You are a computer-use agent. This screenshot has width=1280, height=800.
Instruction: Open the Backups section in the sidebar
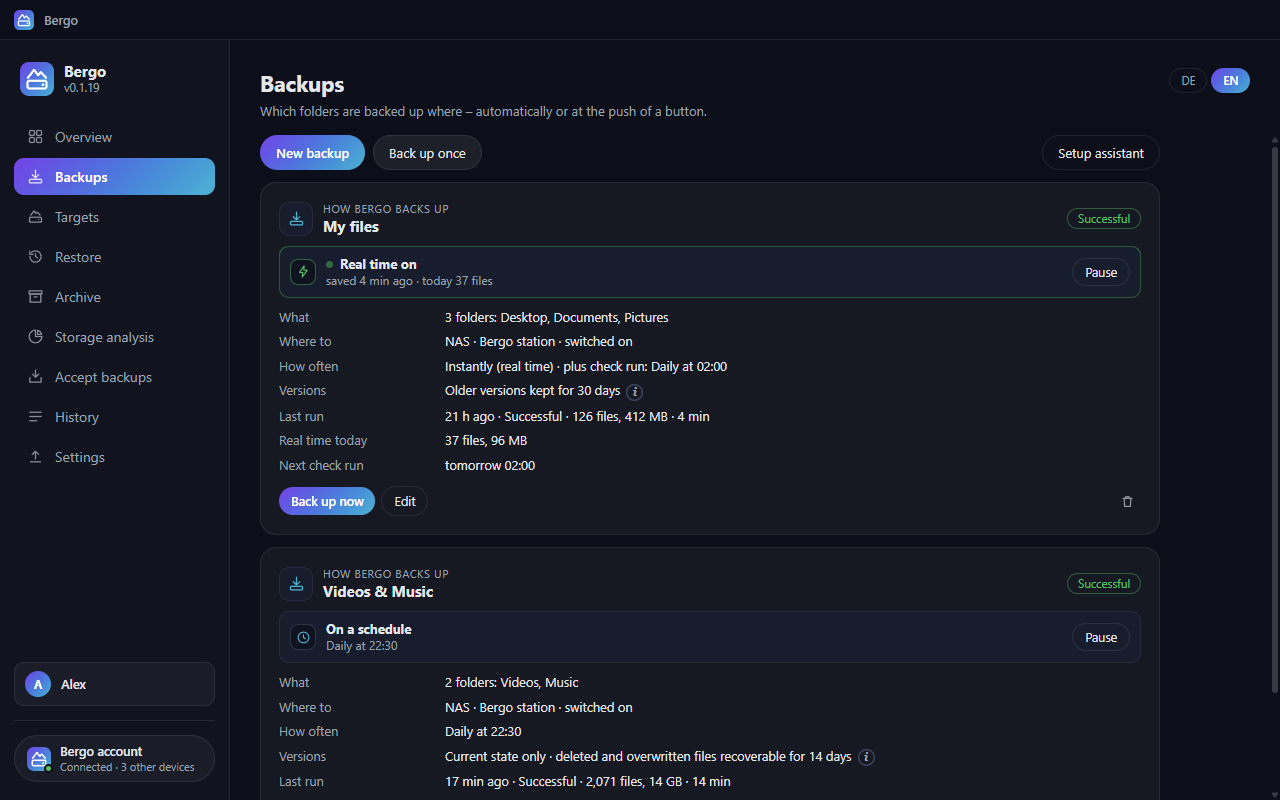tap(114, 177)
